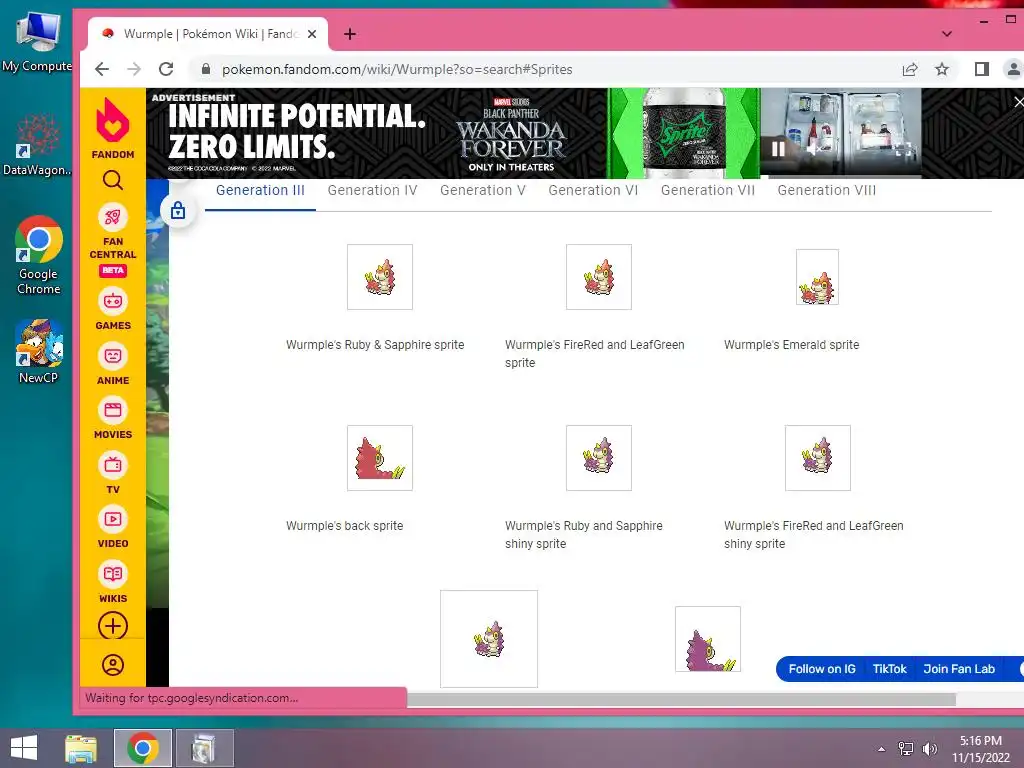Open the Fandom sidebar search icon
The width and height of the screenshot is (1024, 768).
(113, 180)
